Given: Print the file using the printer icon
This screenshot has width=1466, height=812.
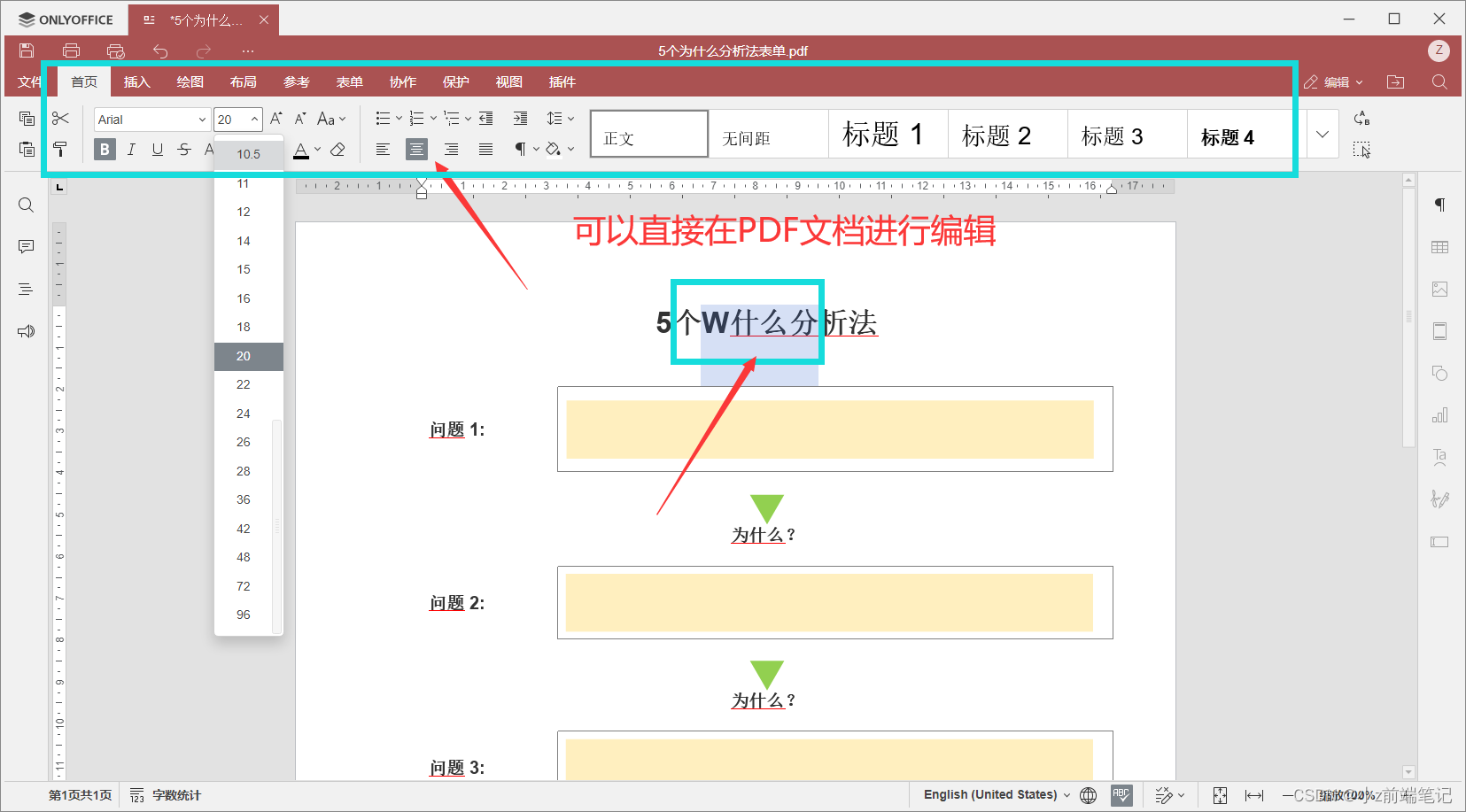Looking at the screenshot, I should pyautogui.click(x=72, y=50).
